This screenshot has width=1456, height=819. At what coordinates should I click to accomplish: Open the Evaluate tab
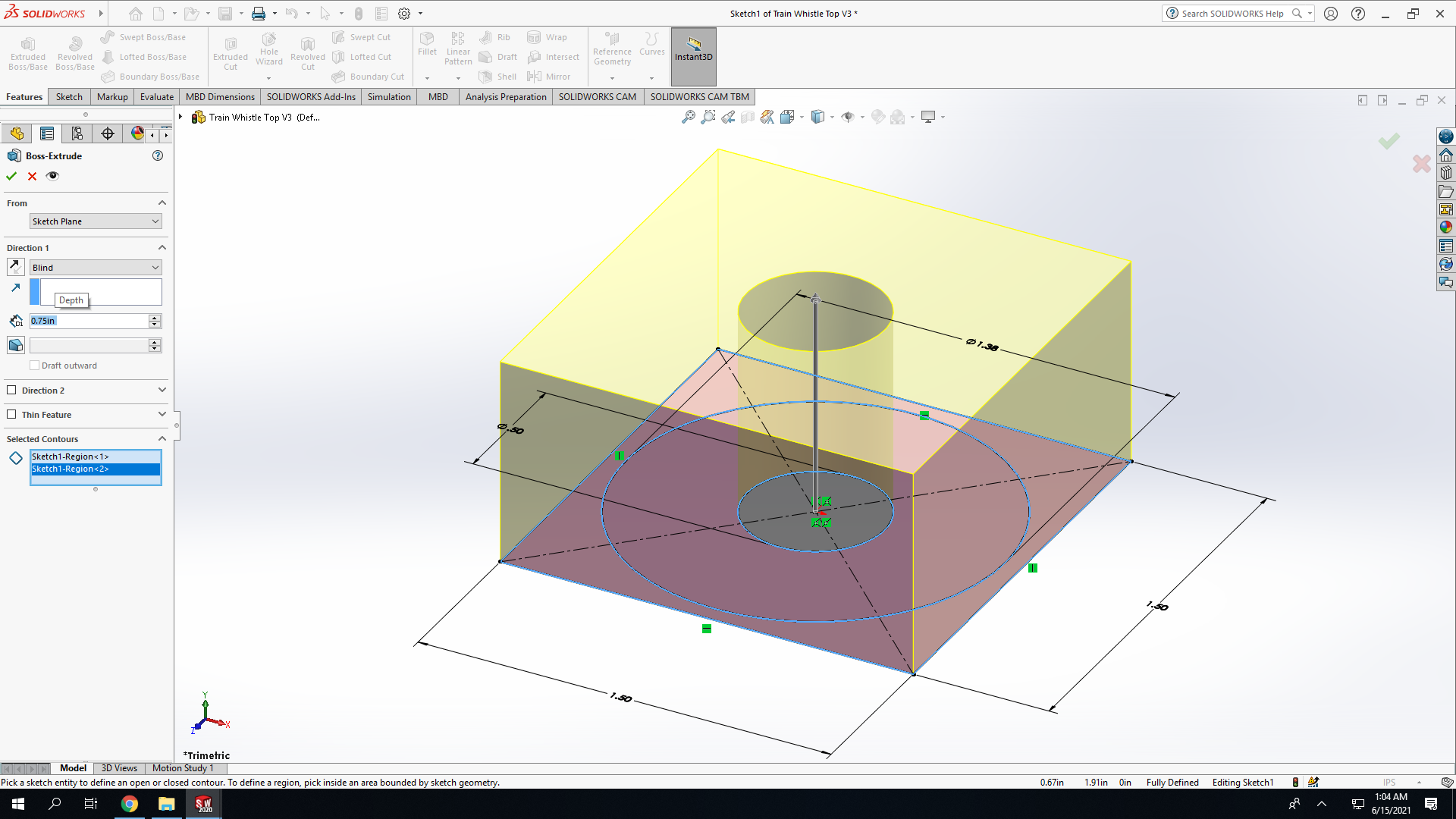tap(157, 96)
